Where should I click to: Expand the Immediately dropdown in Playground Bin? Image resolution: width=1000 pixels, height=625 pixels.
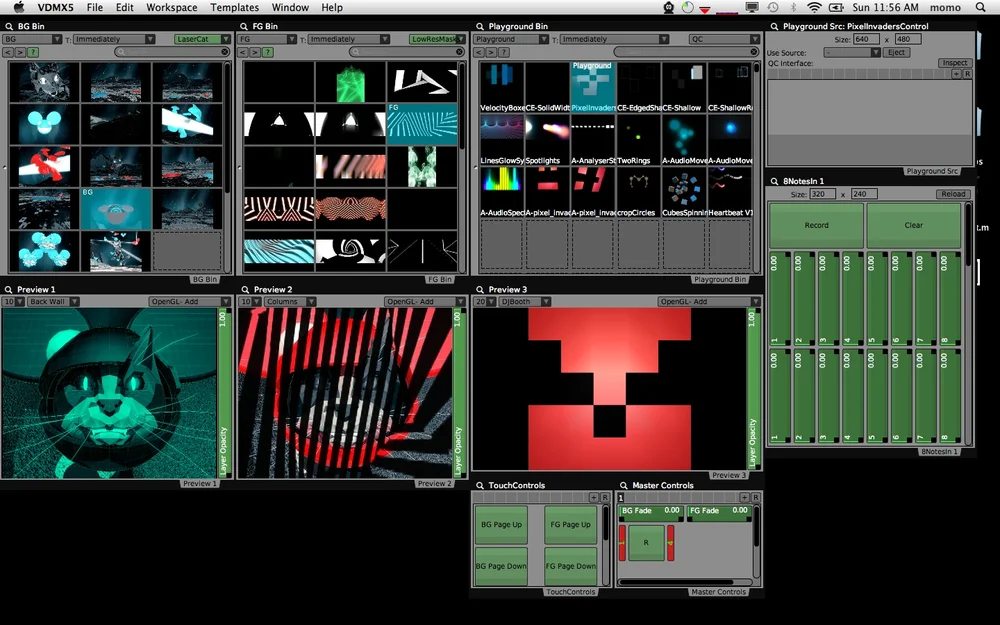tap(612, 39)
